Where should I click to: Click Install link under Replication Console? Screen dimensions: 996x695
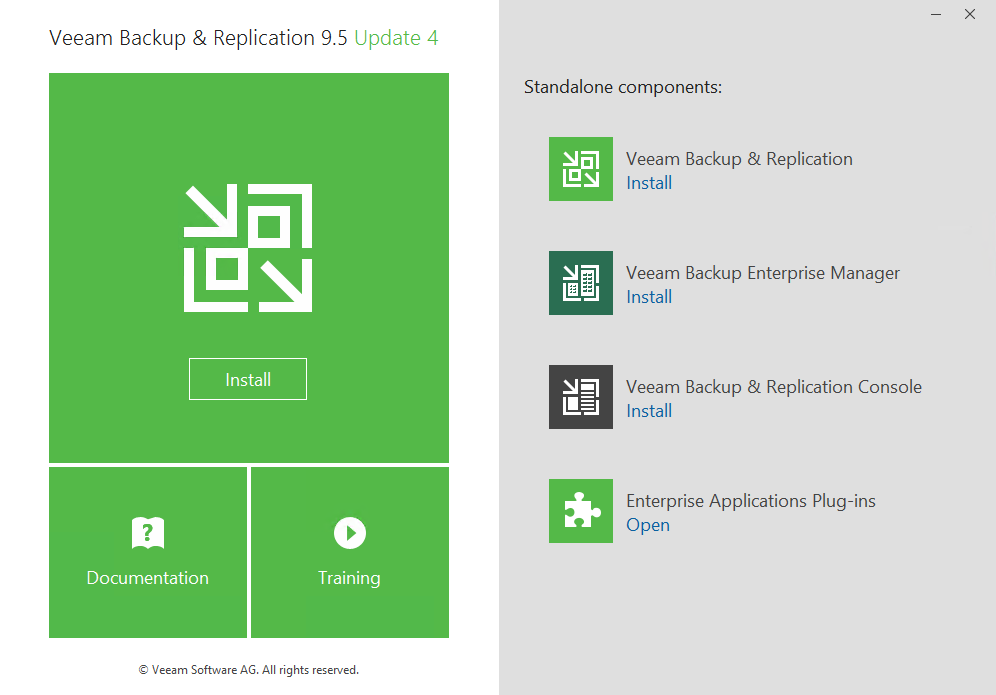(x=648, y=411)
